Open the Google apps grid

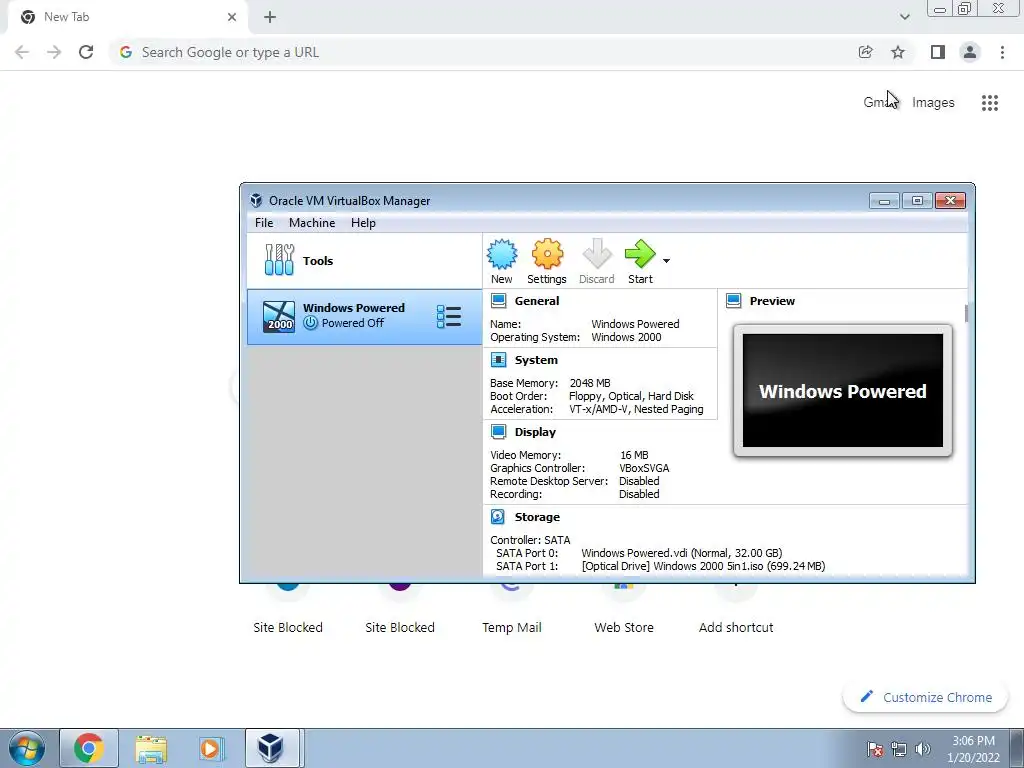click(x=989, y=103)
